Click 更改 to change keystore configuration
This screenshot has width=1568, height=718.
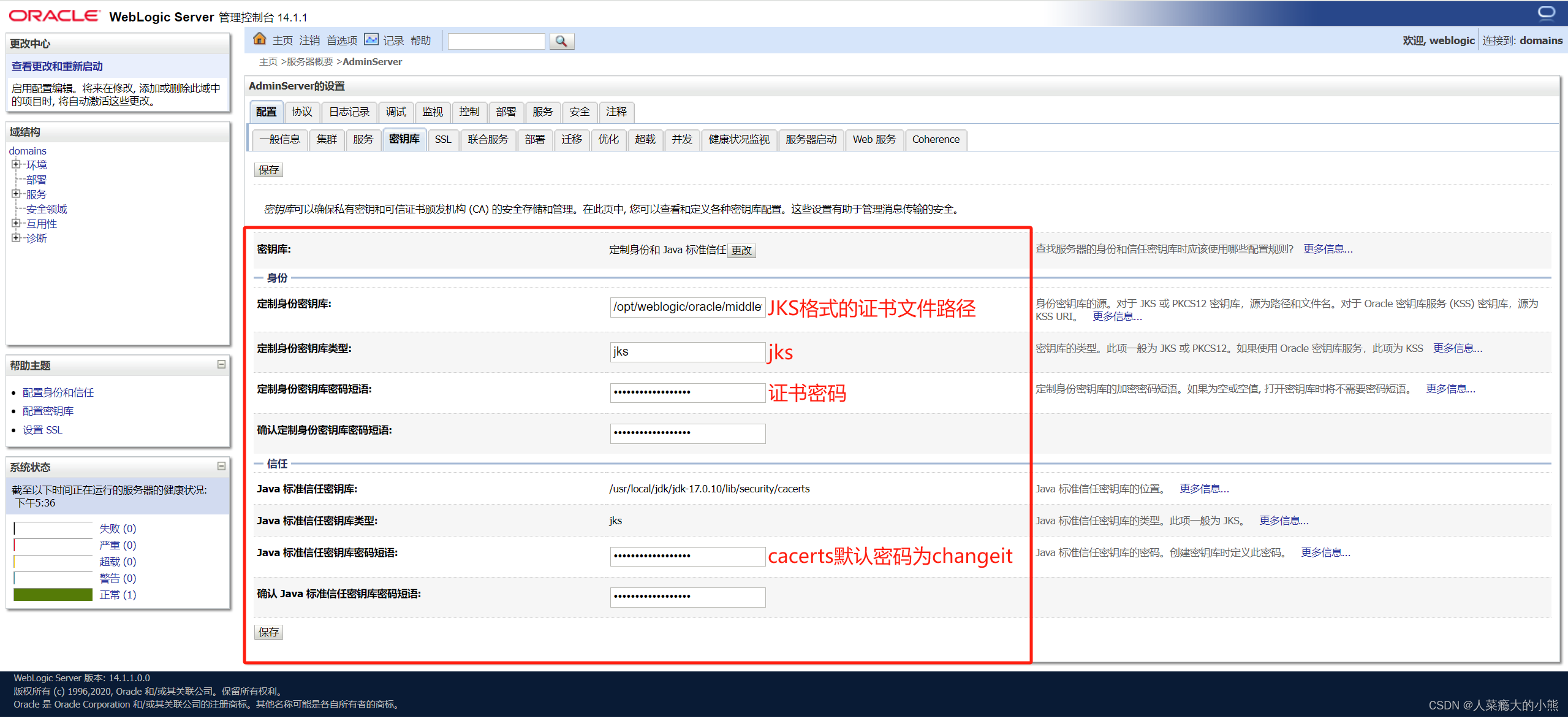coord(741,250)
